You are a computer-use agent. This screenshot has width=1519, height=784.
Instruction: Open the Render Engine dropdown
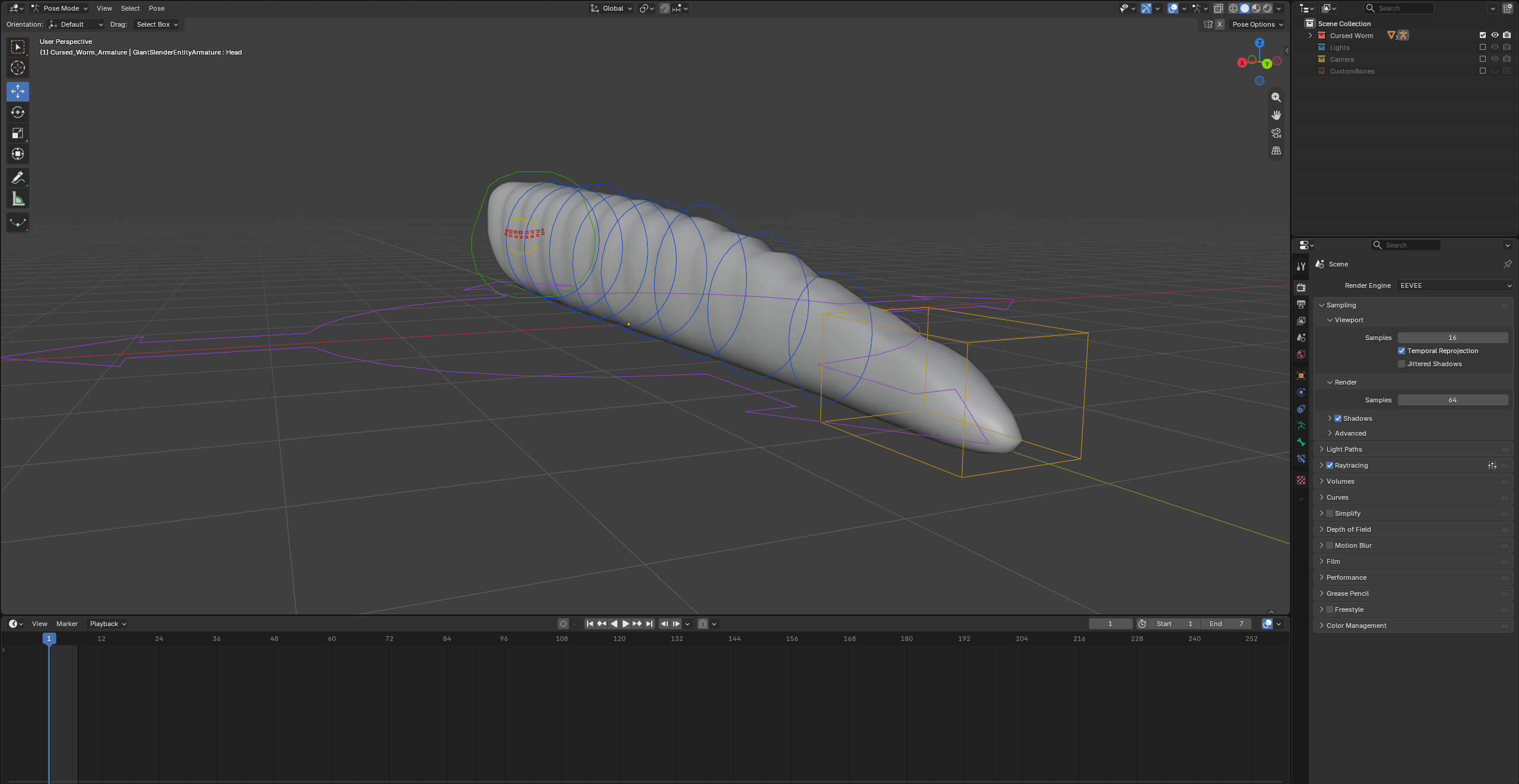[x=1454, y=285]
